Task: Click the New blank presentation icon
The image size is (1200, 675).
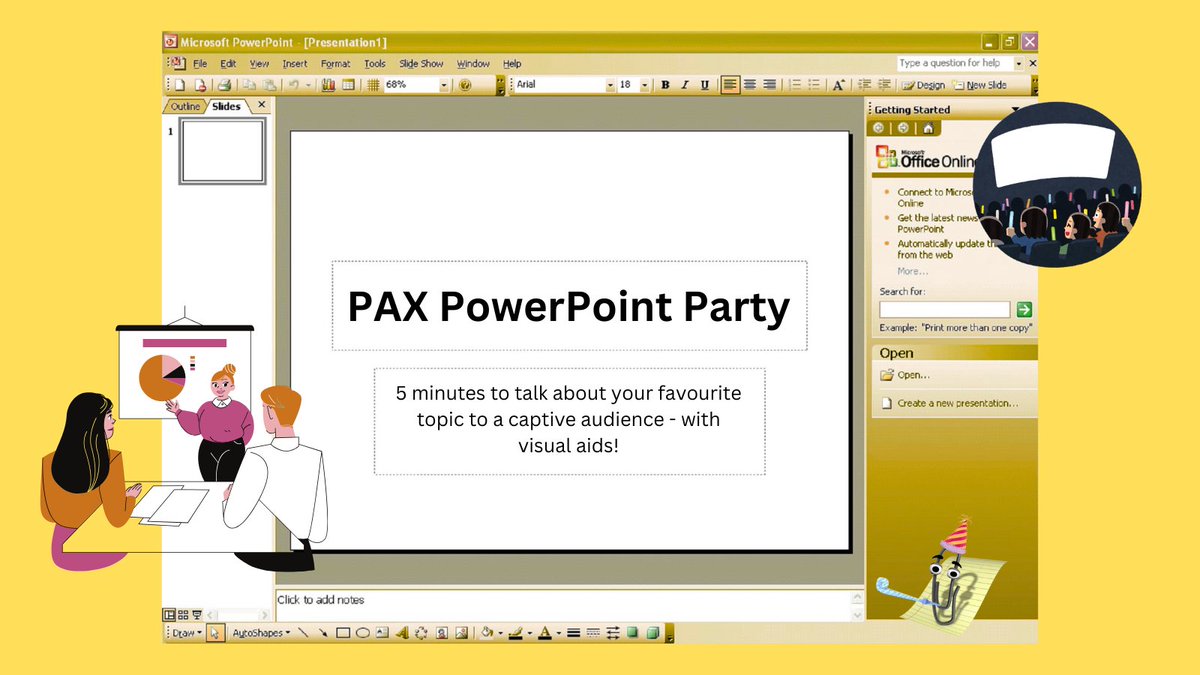Action: 179,85
